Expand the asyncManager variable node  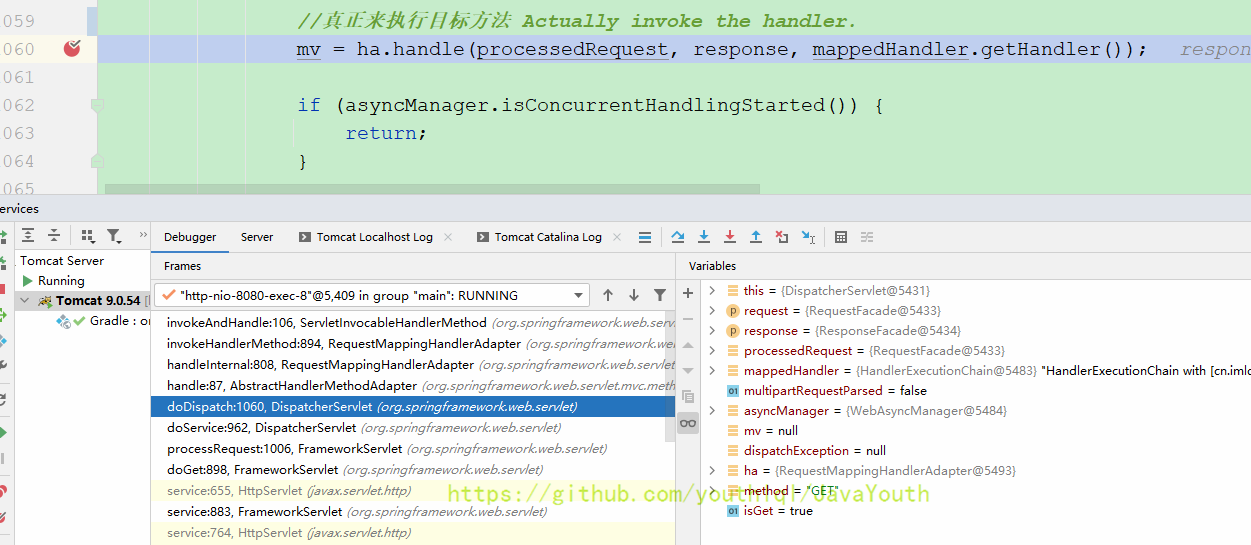tap(712, 411)
